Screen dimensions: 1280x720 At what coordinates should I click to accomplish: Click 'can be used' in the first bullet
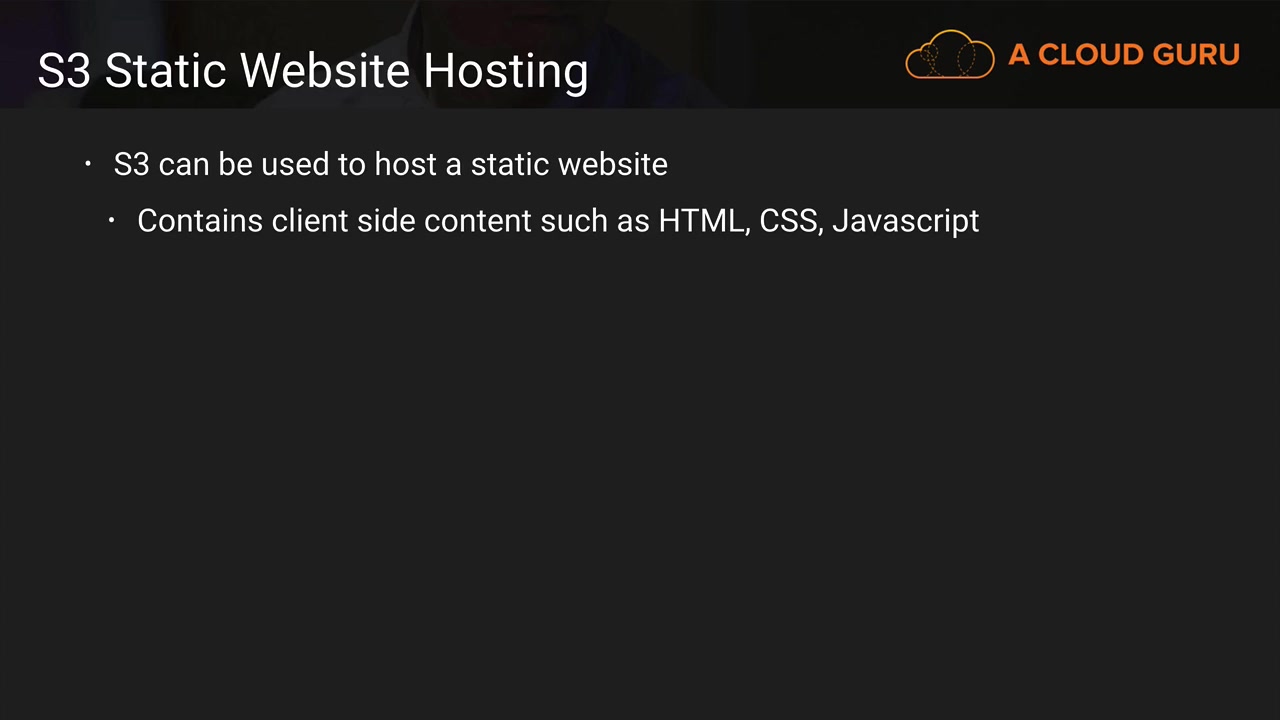(x=243, y=164)
